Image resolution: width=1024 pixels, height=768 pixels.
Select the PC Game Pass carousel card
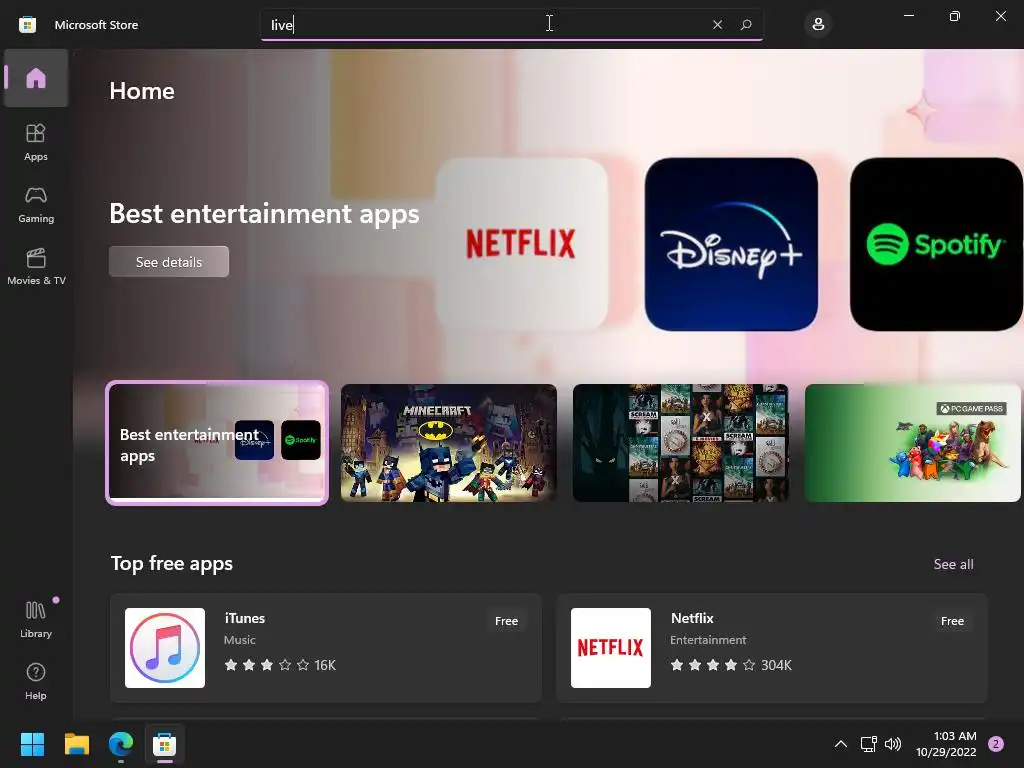click(912, 443)
